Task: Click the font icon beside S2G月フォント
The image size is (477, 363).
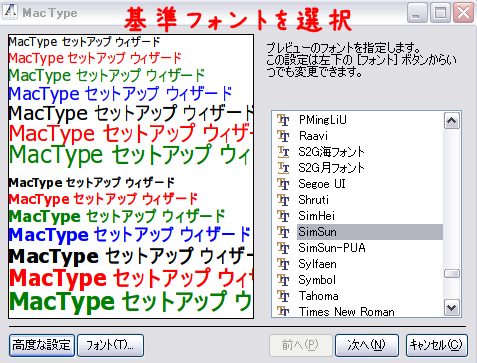Action: click(x=283, y=168)
